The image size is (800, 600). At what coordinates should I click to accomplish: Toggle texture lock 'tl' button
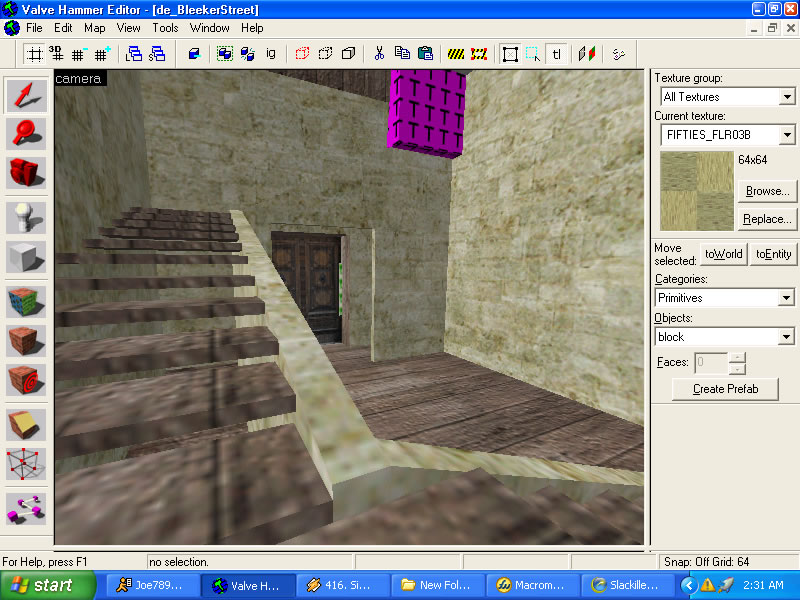click(557, 53)
